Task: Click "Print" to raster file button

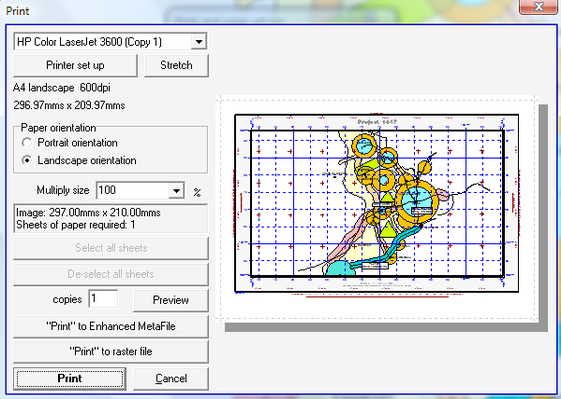Action: pyautogui.click(x=111, y=352)
